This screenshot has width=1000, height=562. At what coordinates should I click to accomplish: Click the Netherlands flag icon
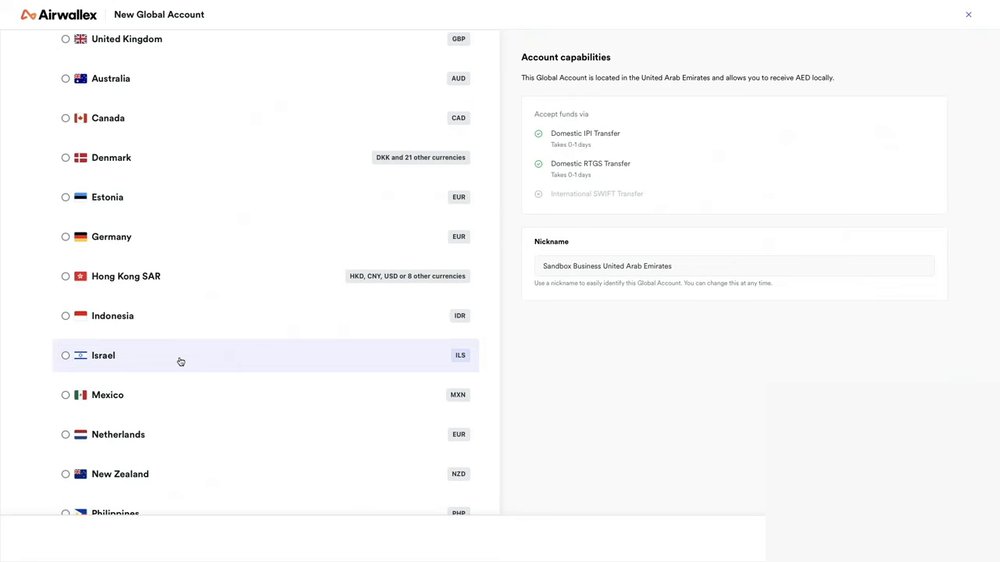pyautogui.click(x=80, y=434)
